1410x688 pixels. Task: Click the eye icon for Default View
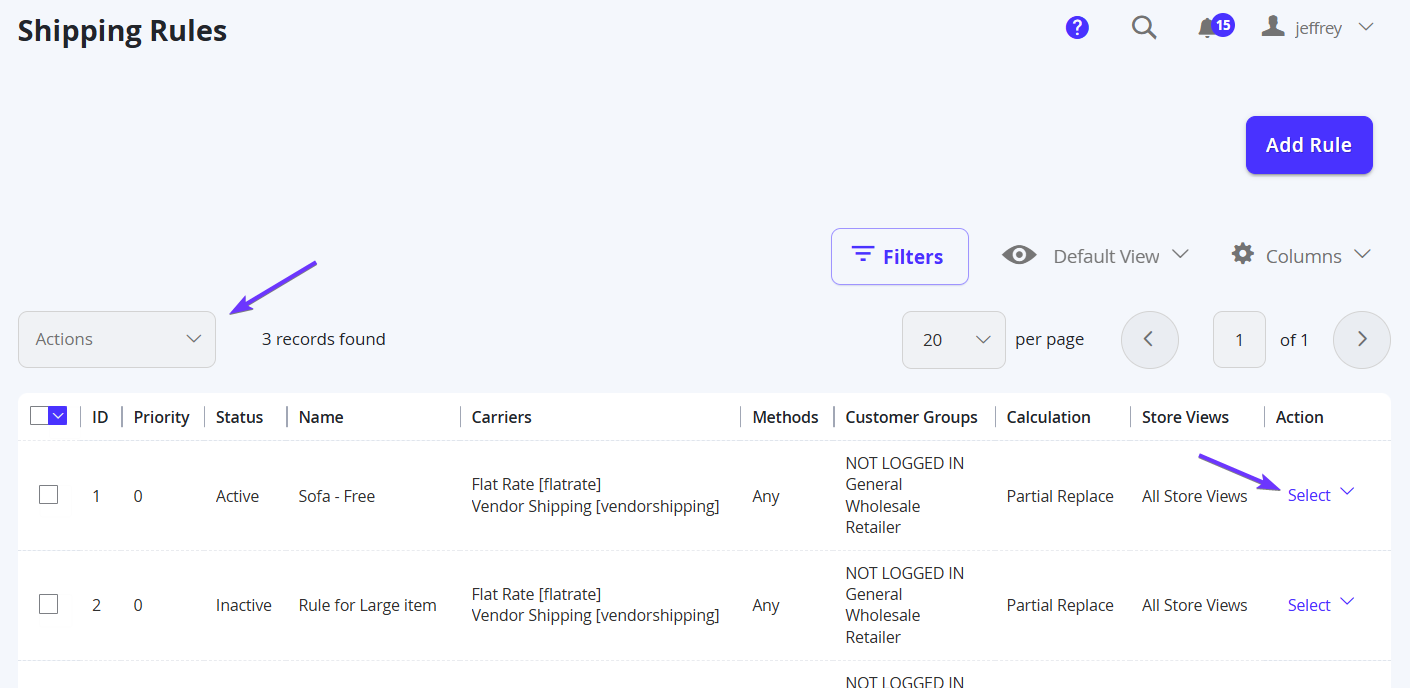[1019, 255]
